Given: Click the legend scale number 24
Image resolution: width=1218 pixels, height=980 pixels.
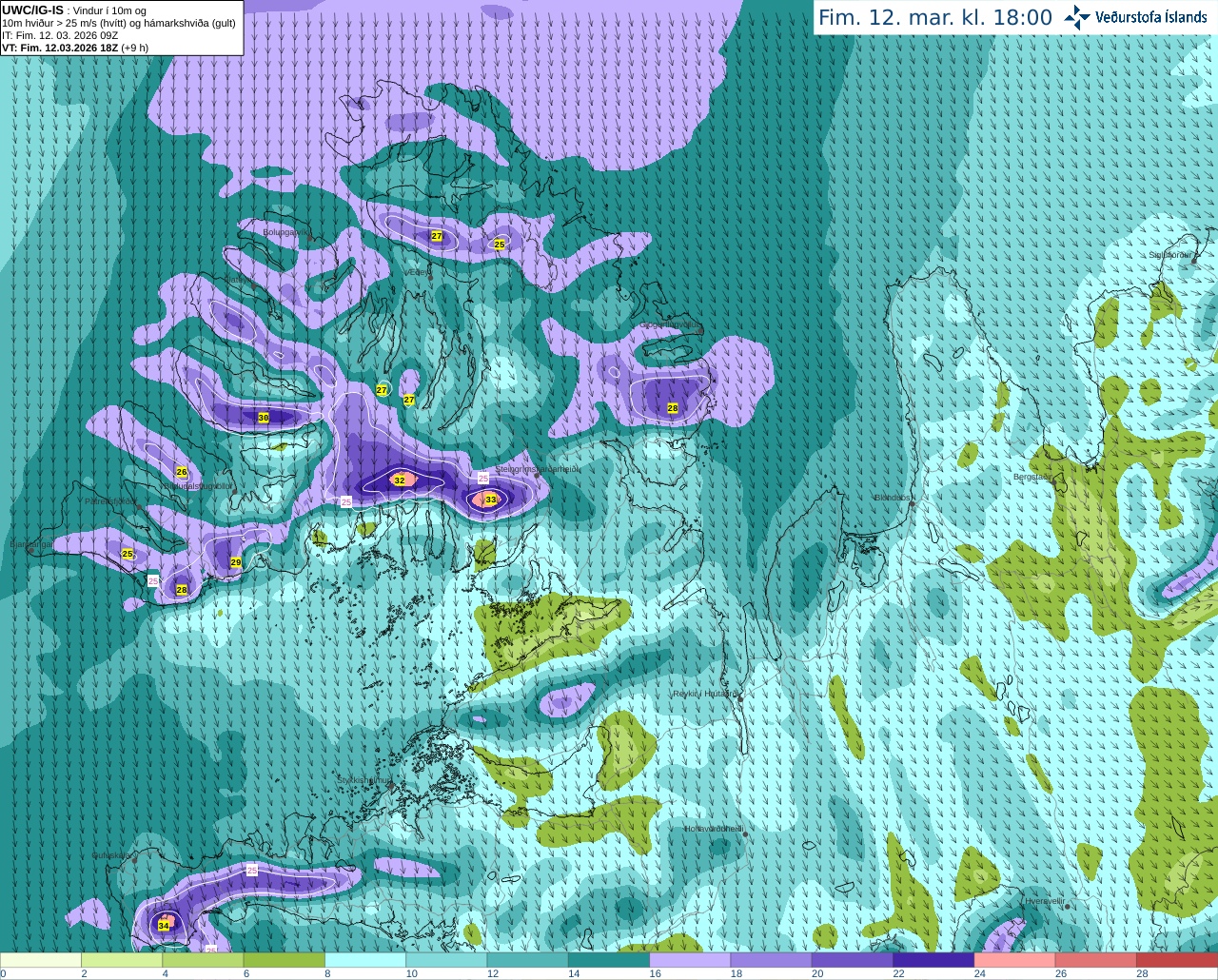Looking at the screenshot, I should point(979,973).
